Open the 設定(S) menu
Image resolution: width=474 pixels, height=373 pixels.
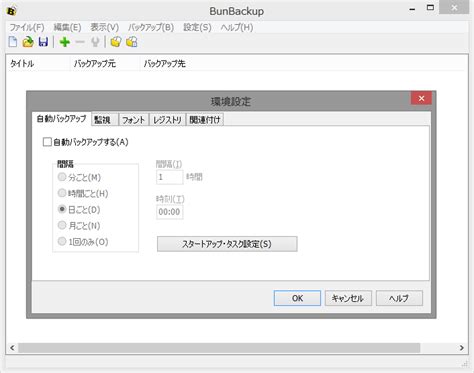point(197,27)
